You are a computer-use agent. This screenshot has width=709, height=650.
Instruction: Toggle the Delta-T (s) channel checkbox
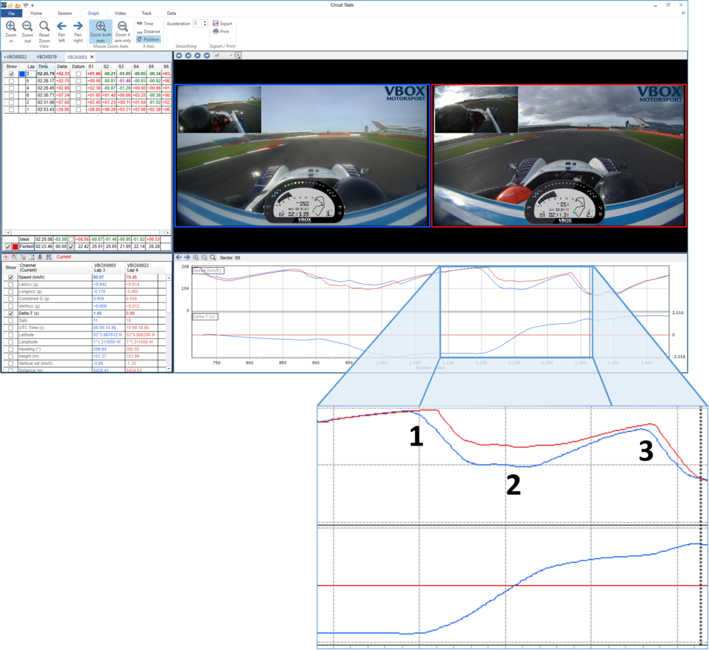click(x=11, y=313)
